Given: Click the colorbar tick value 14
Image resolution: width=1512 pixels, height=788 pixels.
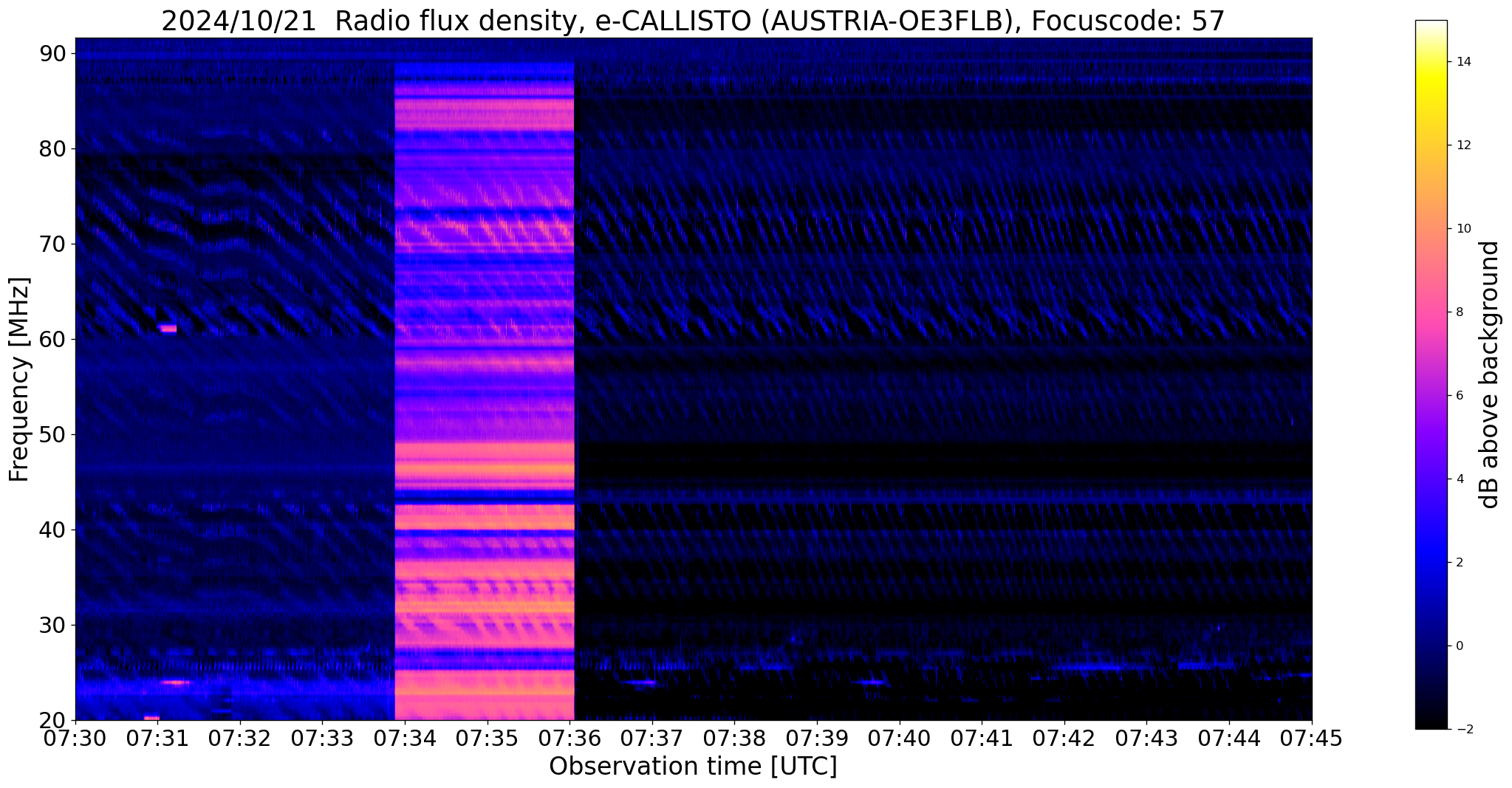Looking at the screenshot, I should (x=1463, y=61).
